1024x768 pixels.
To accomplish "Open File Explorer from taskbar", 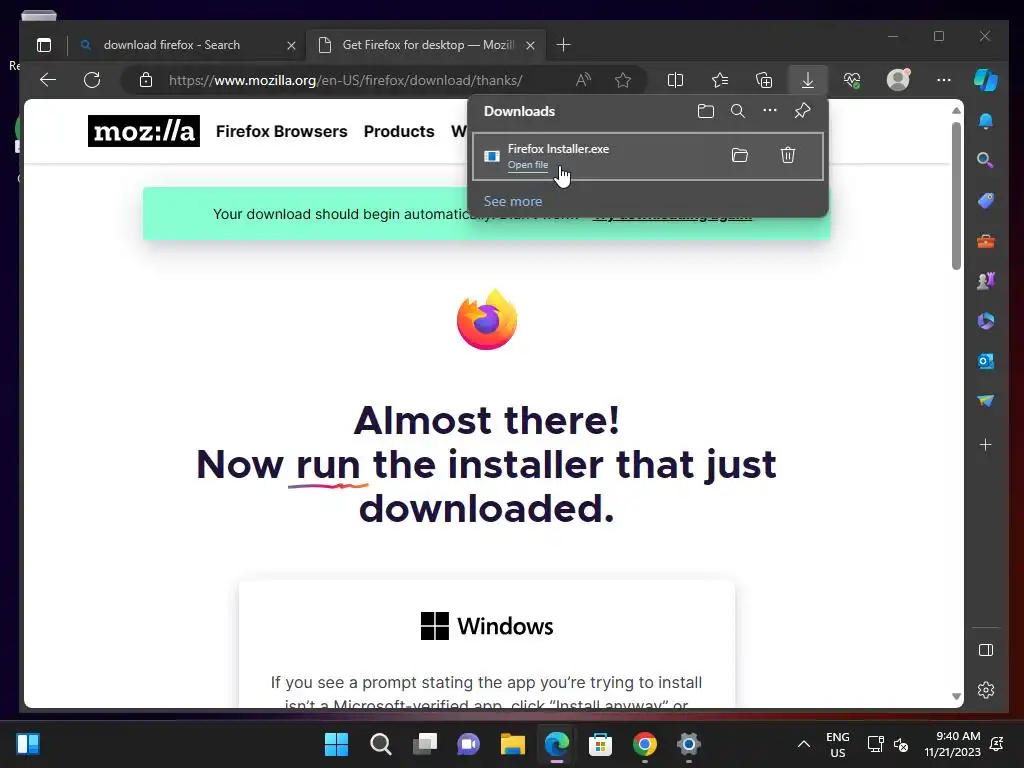I will coord(513,744).
